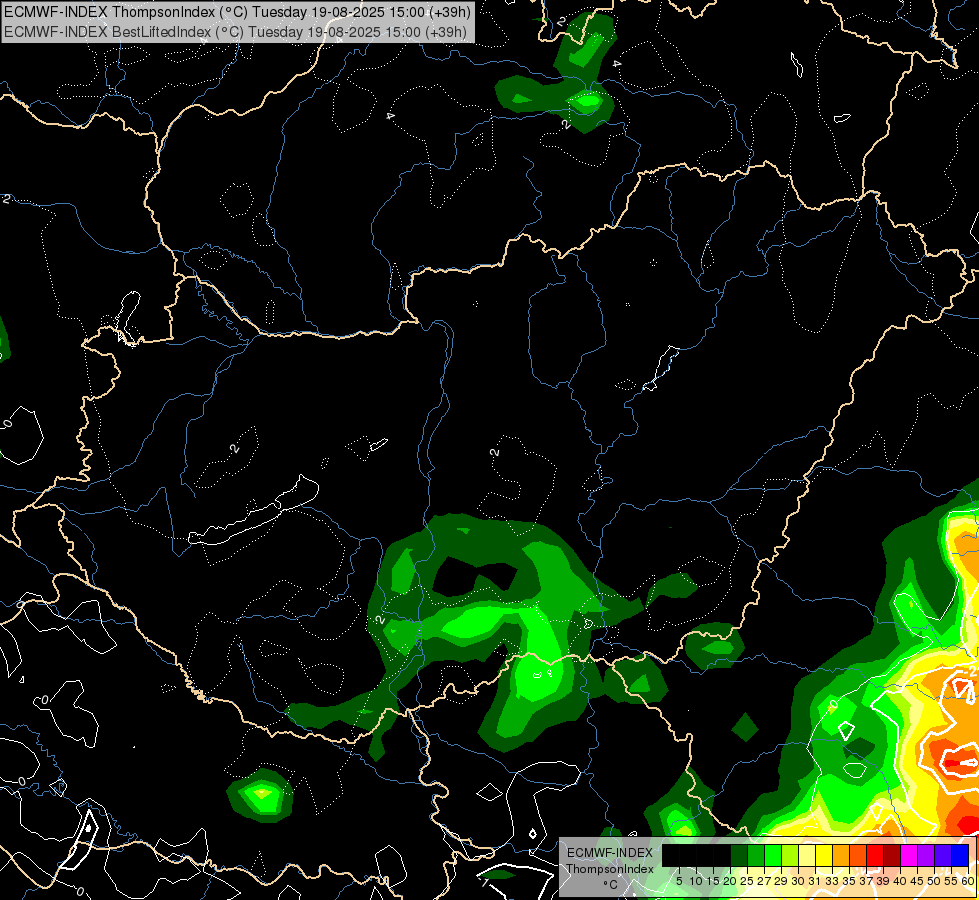Viewport: 979px width, 900px height.
Task: Click the legend tick value '60'
Action: tap(968, 881)
